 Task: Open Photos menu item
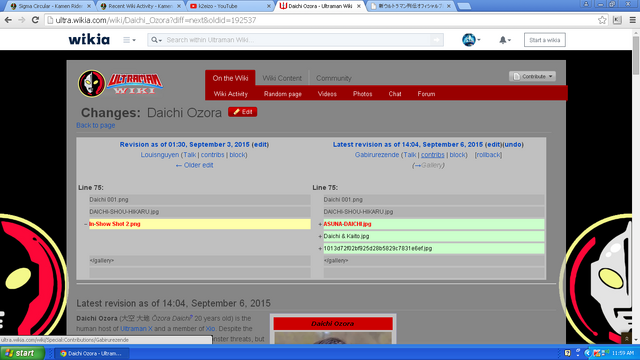(x=362, y=94)
